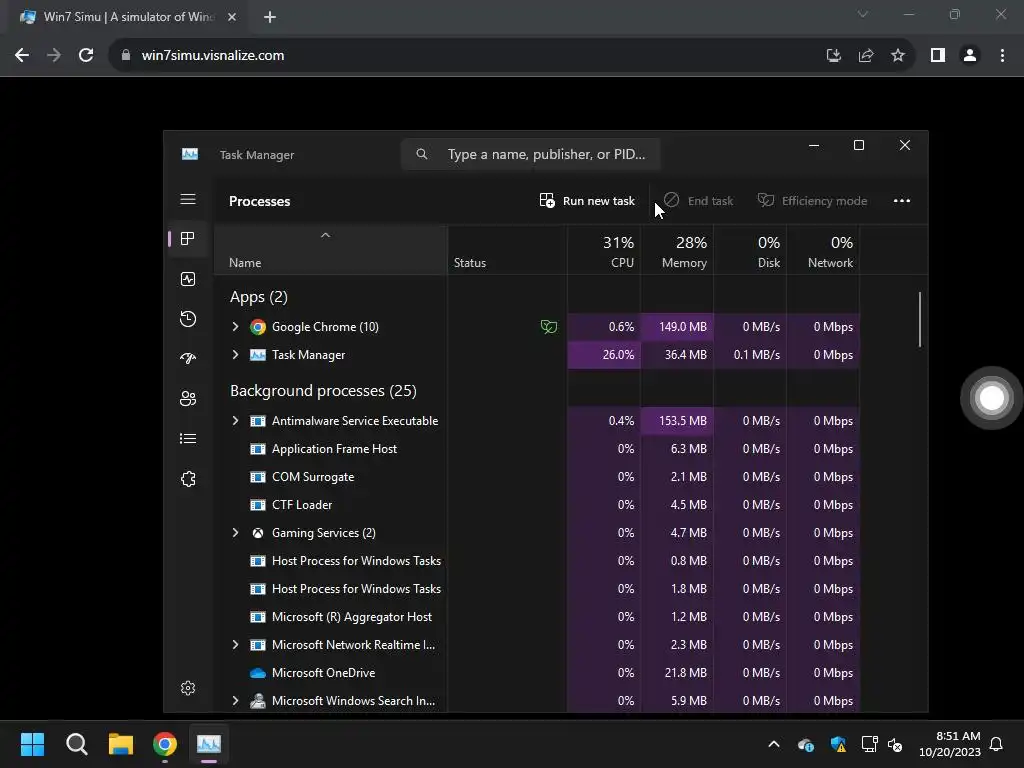The width and height of the screenshot is (1024, 768).
Task: Open Task Manager settings gear
Action: coord(188,688)
